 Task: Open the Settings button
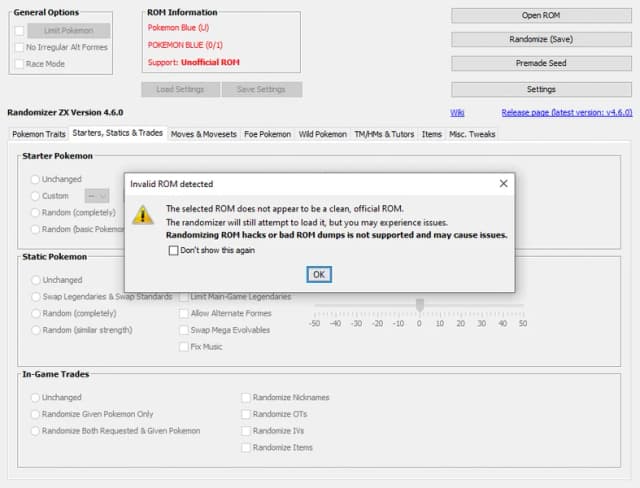click(x=541, y=89)
